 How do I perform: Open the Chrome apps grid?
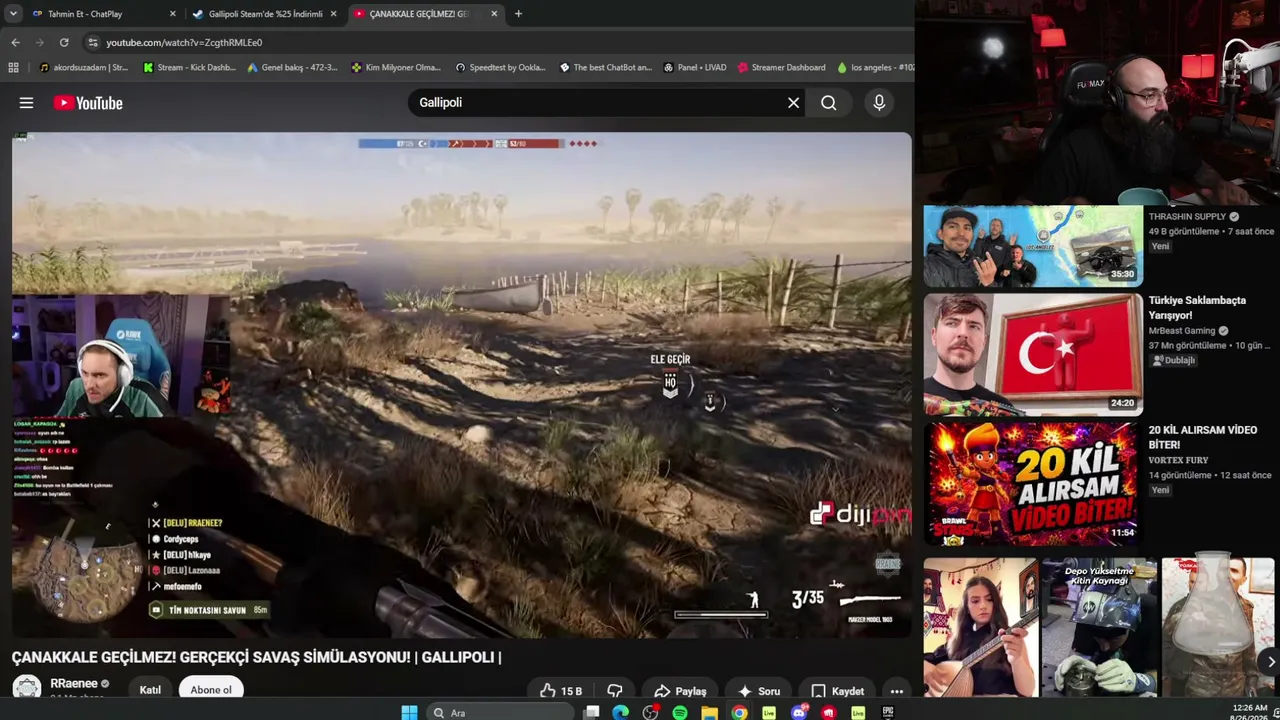(13, 67)
